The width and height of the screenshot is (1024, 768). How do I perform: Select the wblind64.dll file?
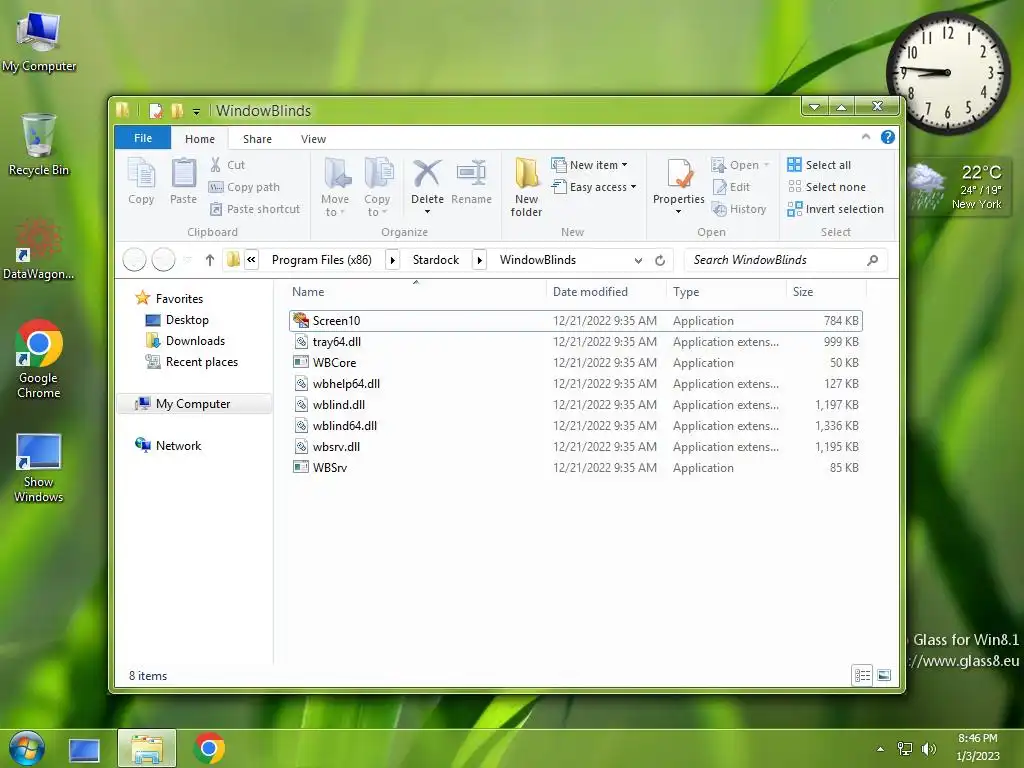coord(575,426)
